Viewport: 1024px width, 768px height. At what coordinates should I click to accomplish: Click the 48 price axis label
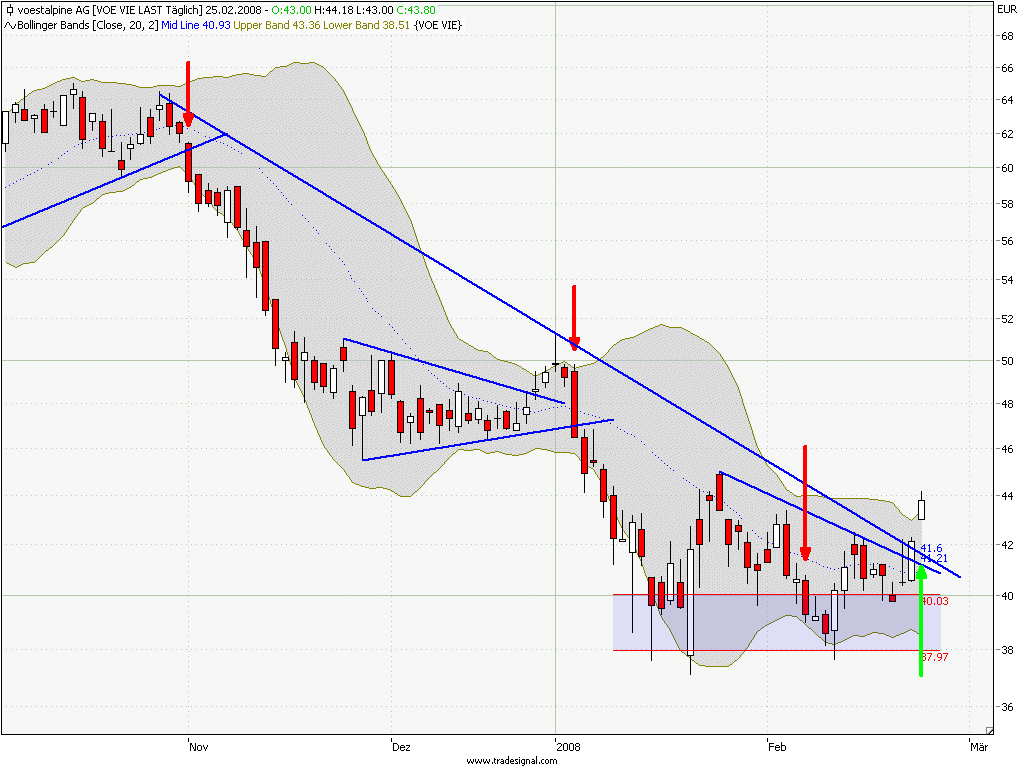[1007, 404]
